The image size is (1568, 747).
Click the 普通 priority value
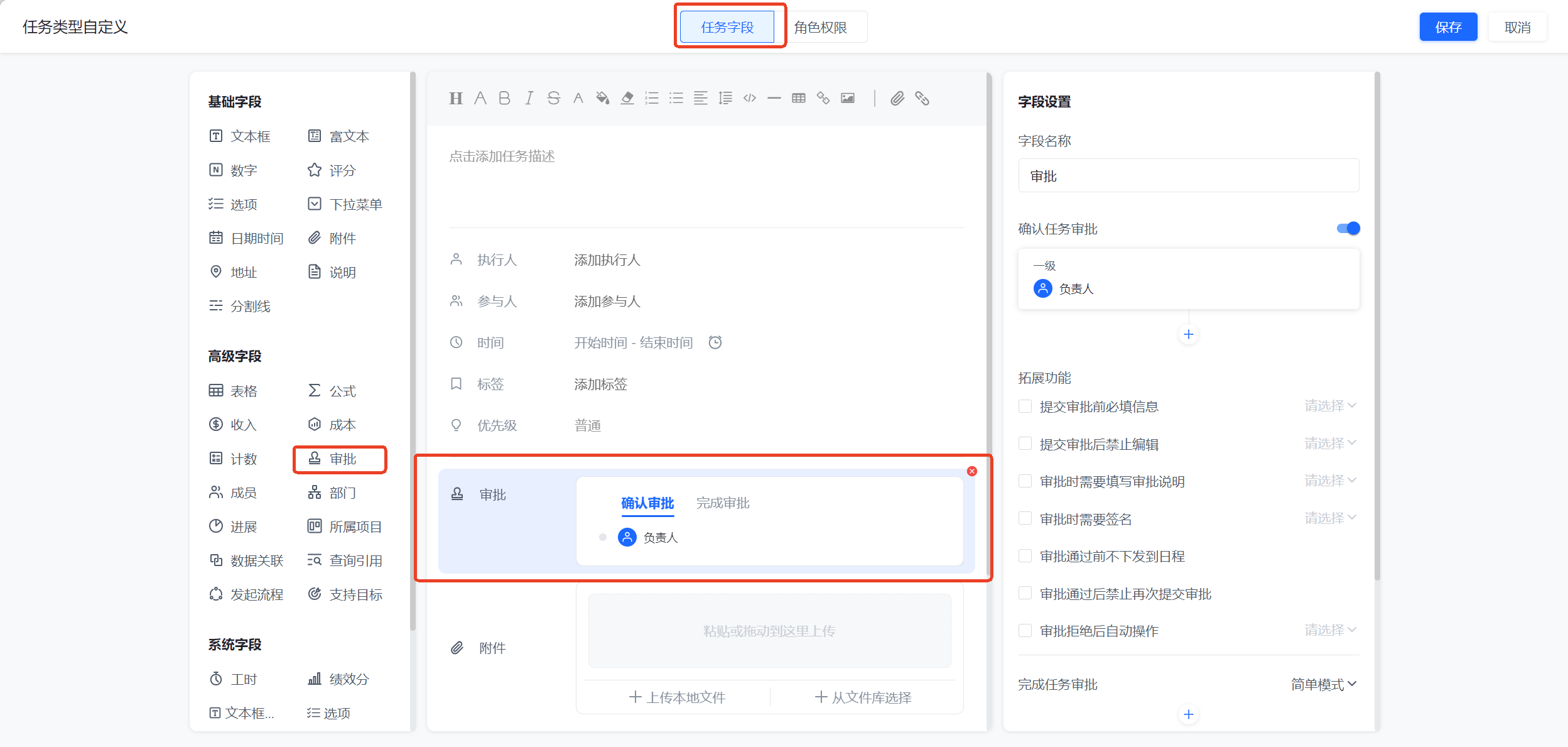(588, 425)
